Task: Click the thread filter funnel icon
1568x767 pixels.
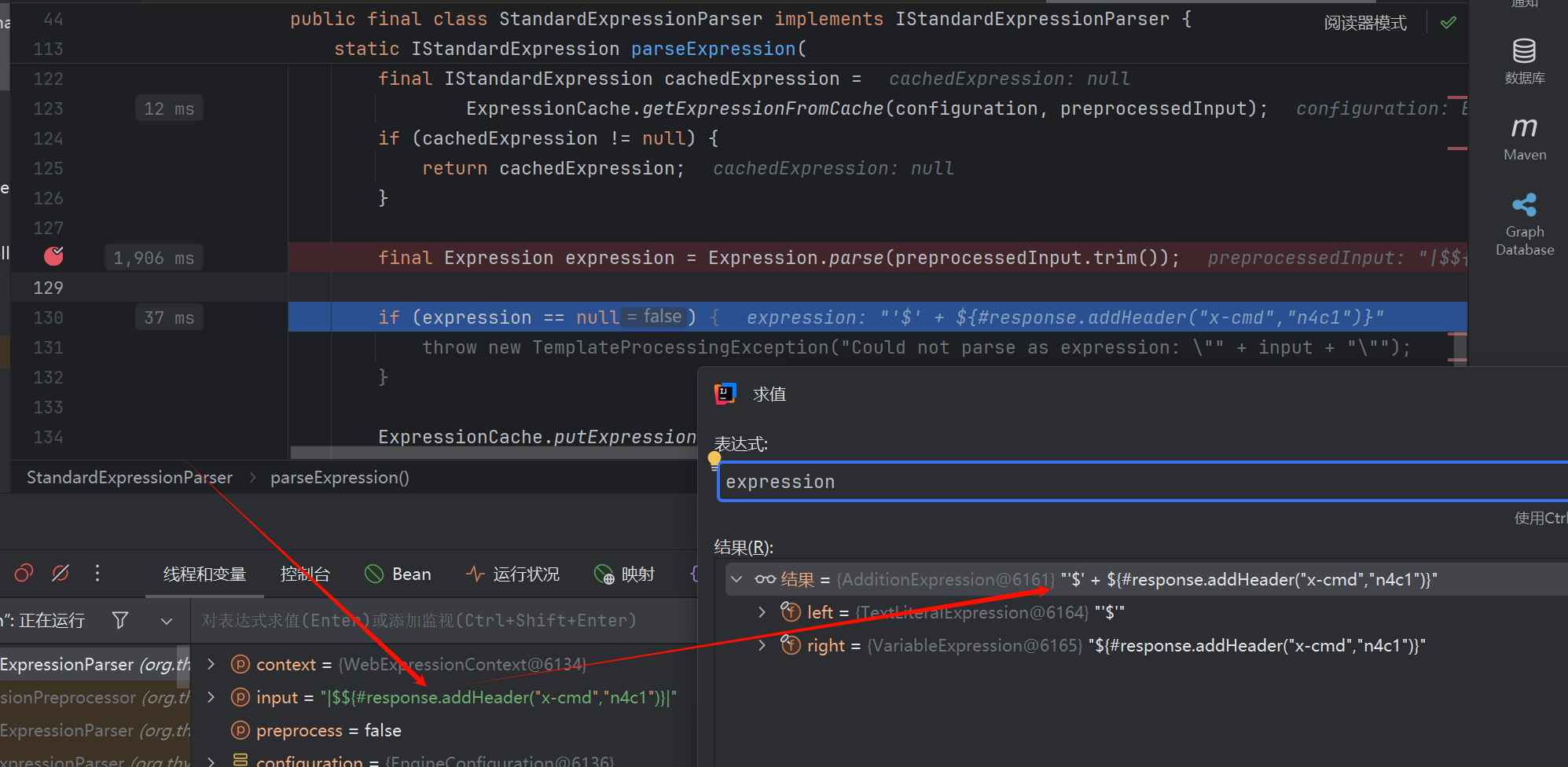Action: [120, 621]
